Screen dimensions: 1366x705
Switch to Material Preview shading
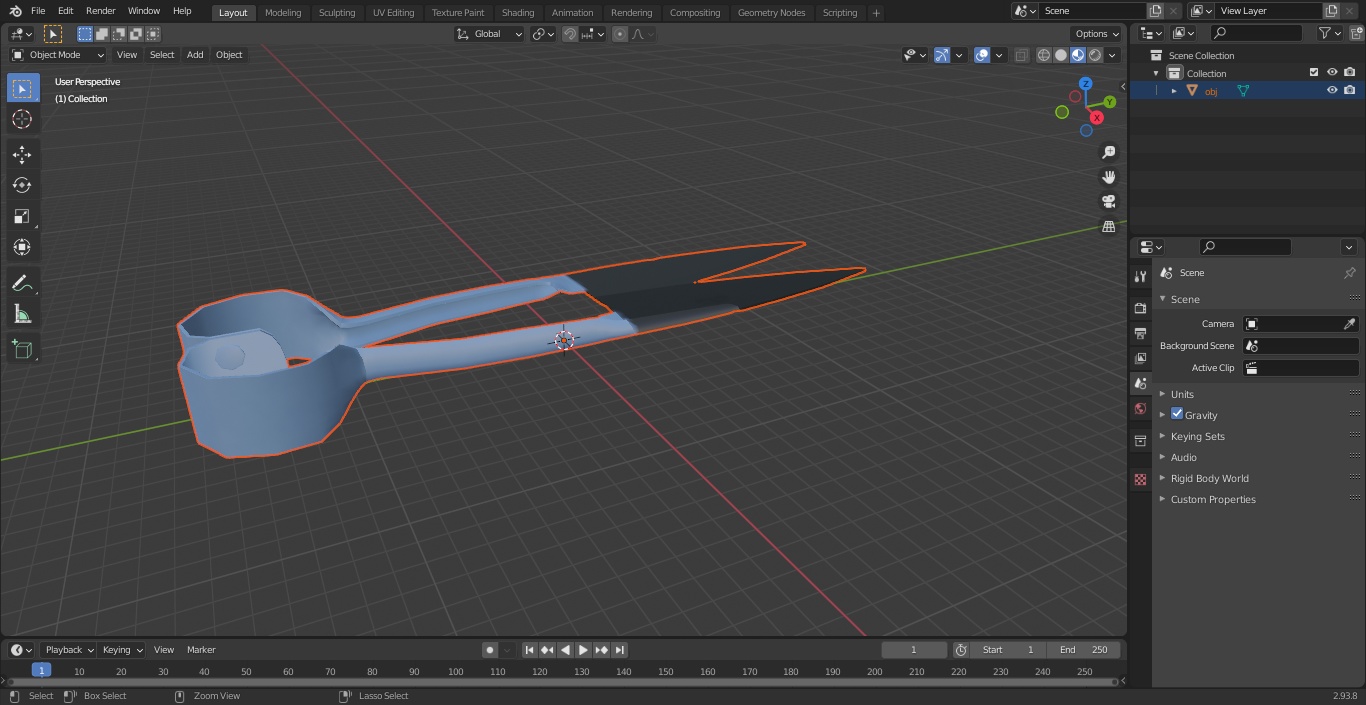pos(1078,55)
